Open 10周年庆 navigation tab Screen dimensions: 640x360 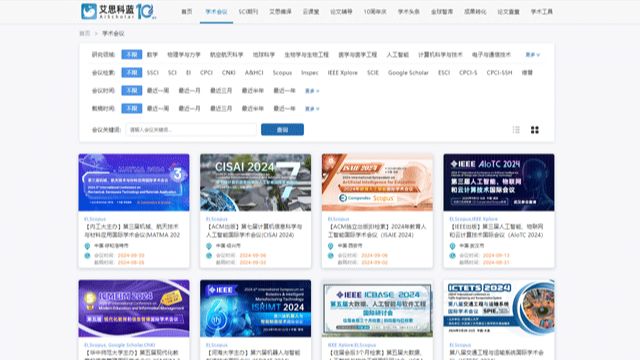point(375,12)
